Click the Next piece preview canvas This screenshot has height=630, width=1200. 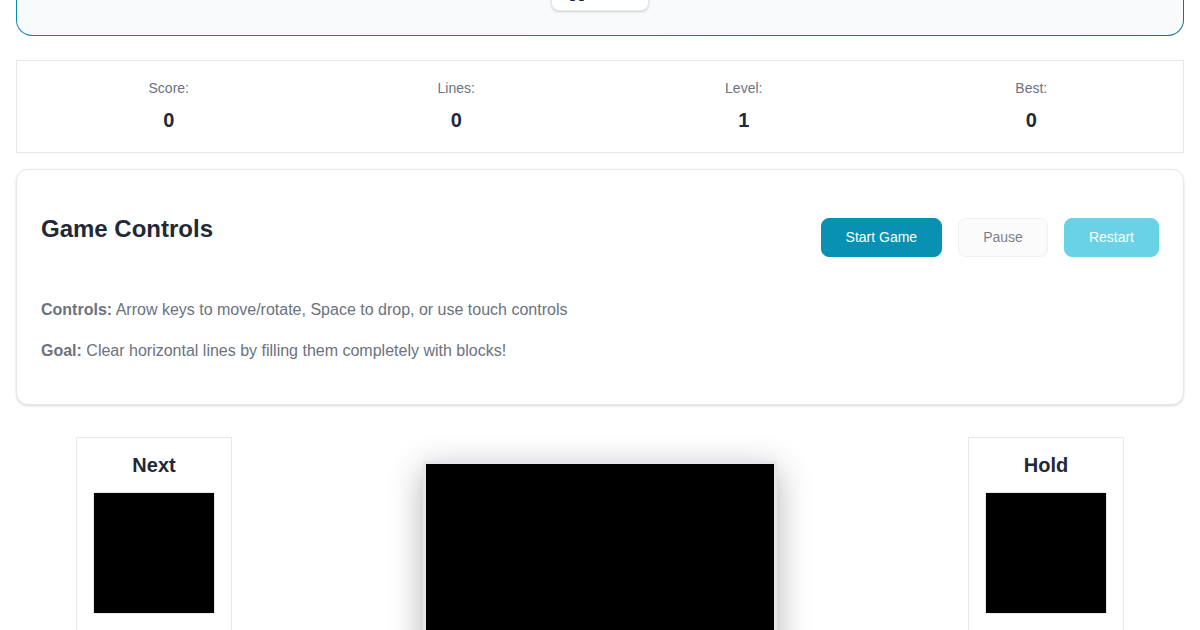coord(154,553)
